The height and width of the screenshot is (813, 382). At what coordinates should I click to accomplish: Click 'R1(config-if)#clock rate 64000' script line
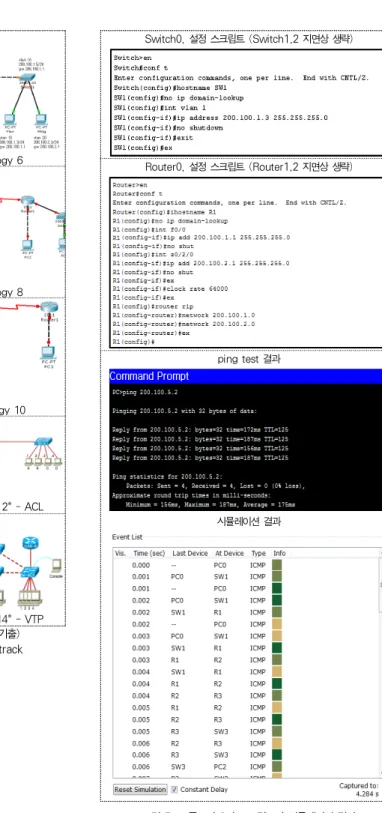(170, 289)
